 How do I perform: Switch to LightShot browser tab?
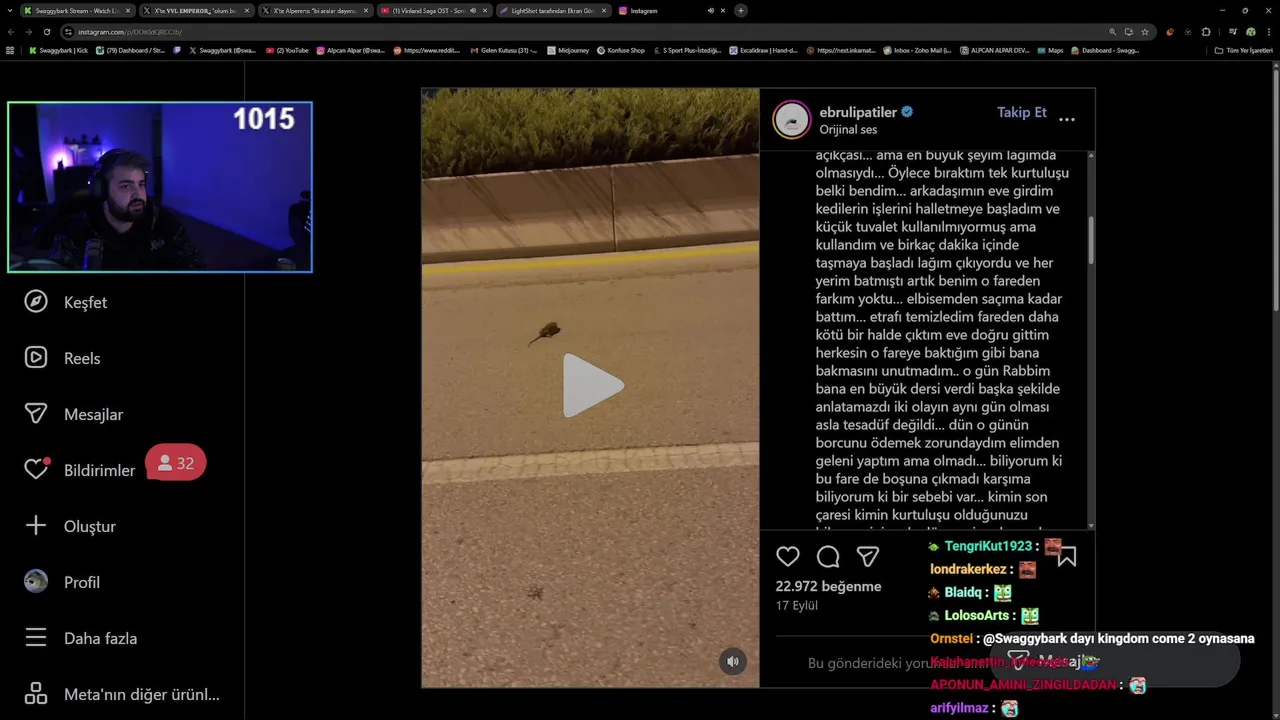pyautogui.click(x=553, y=10)
